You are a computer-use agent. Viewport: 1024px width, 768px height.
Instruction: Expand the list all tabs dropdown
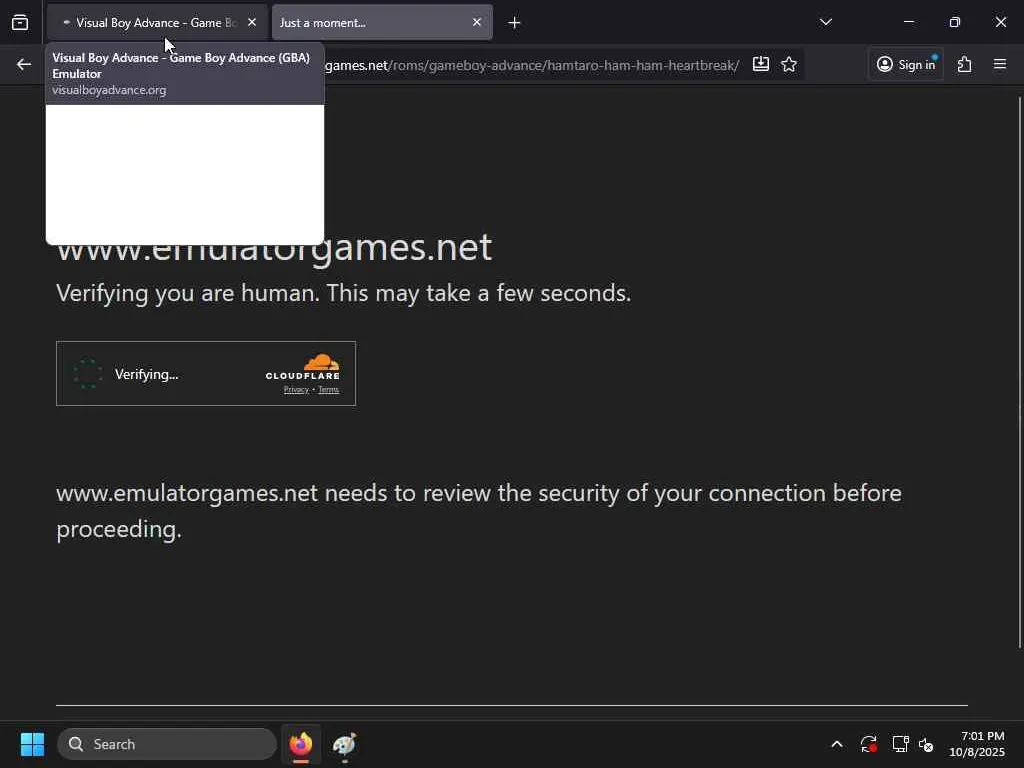tap(825, 22)
